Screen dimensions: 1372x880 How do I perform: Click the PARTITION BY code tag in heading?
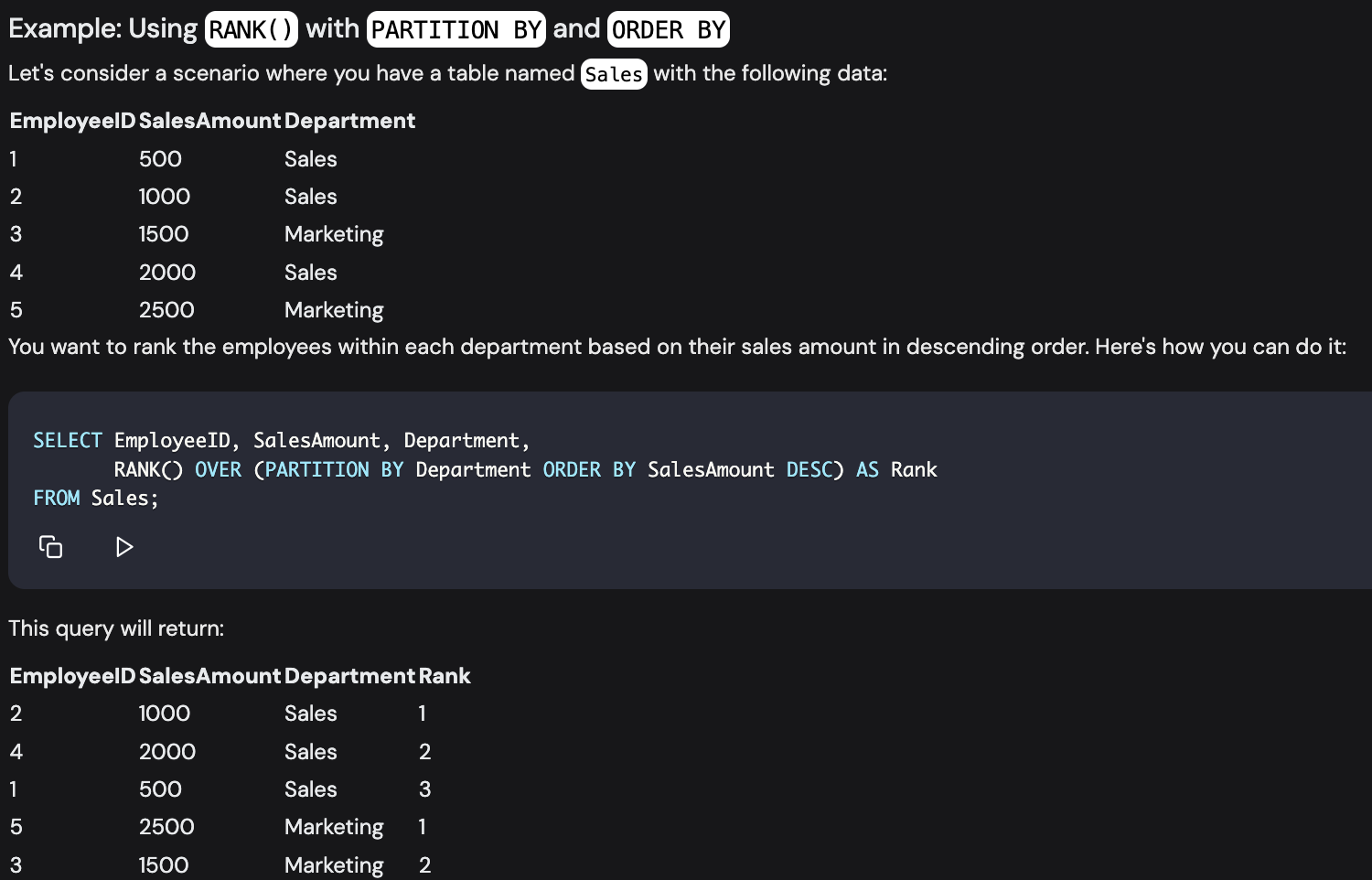click(x=456, y=29)
